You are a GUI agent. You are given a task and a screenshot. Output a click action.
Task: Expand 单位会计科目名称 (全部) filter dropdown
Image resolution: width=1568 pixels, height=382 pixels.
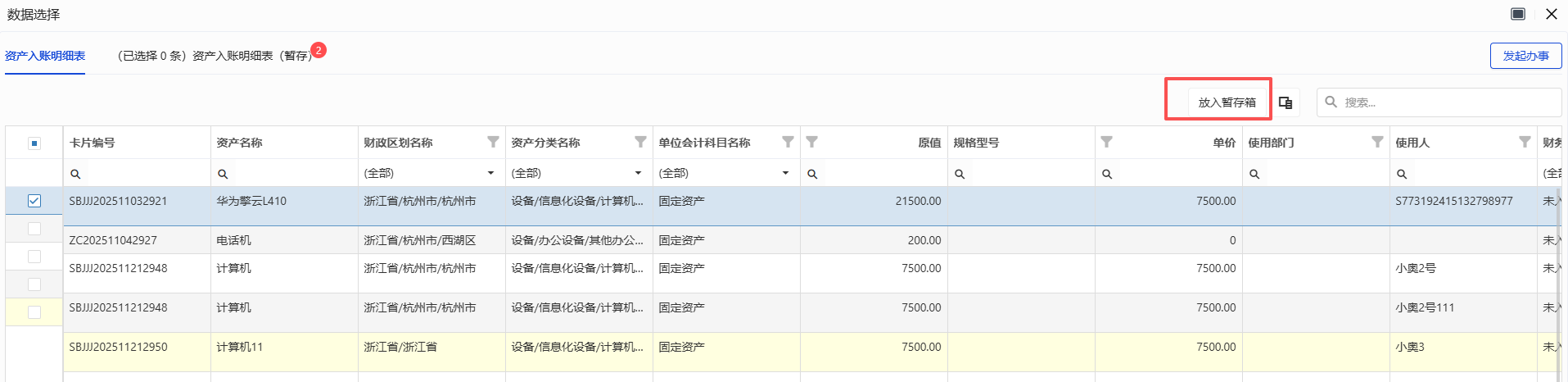(x=785, y=173)
